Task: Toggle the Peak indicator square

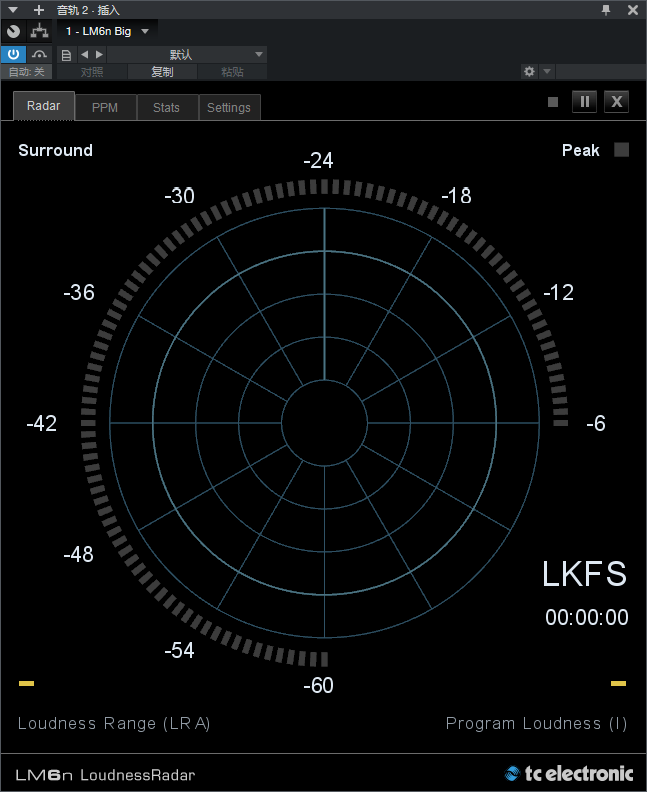Action: [x=621, y=150]
